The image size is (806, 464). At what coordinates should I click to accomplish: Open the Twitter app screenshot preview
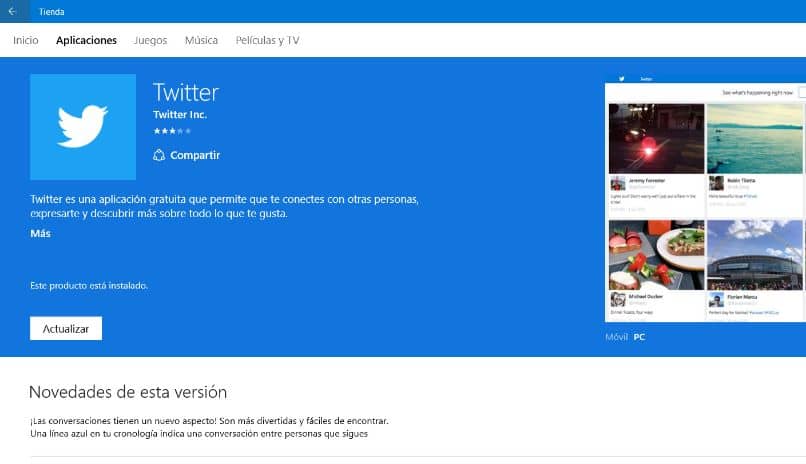705,198
